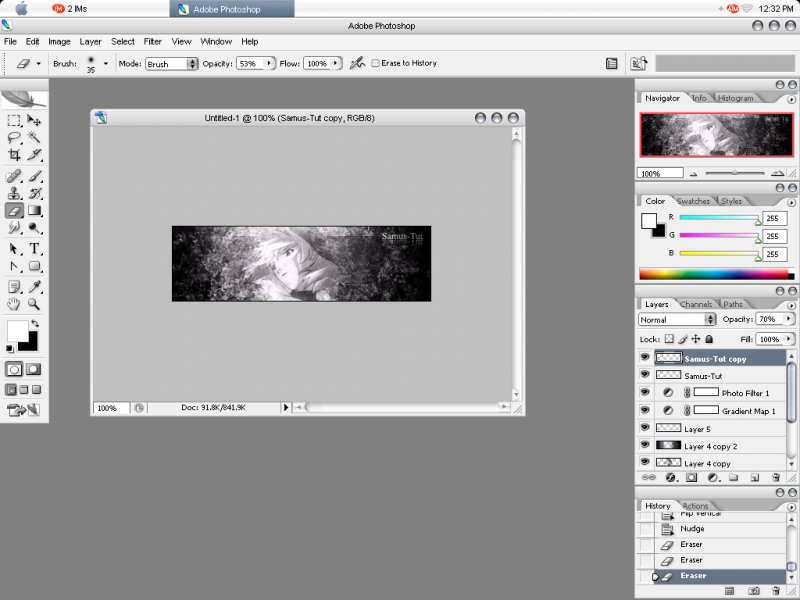This screenshot has width=800, height=600.
Task: Open the layer Opacity arrow
Action: [x=788, y=319]
